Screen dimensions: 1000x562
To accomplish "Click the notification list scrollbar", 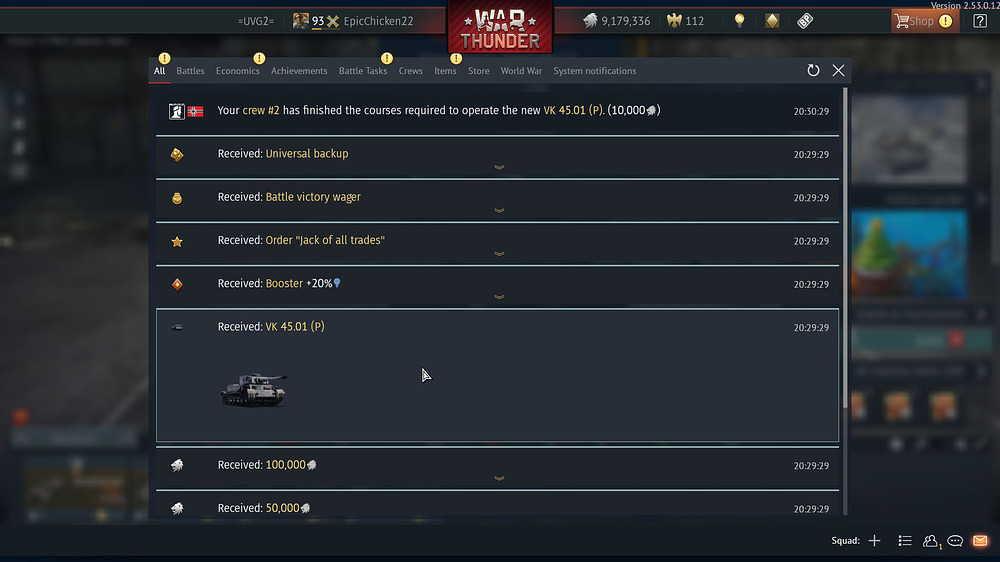I will click(x=845, y=249).
